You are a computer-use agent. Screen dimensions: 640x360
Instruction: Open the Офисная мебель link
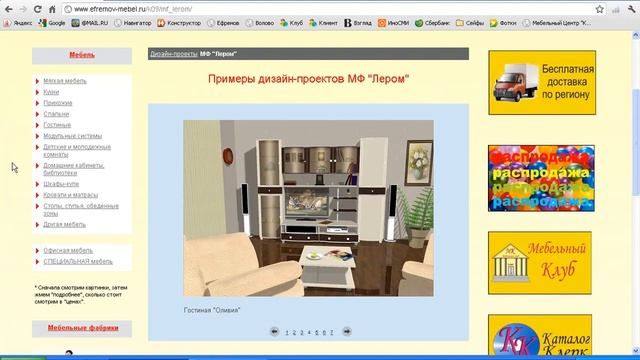(68, 251)
